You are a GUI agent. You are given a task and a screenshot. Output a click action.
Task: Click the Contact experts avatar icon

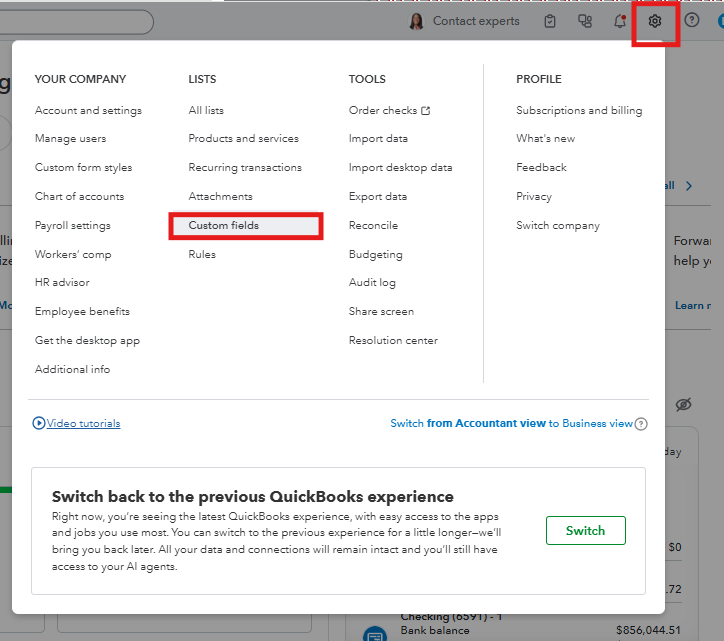(416, 21)
